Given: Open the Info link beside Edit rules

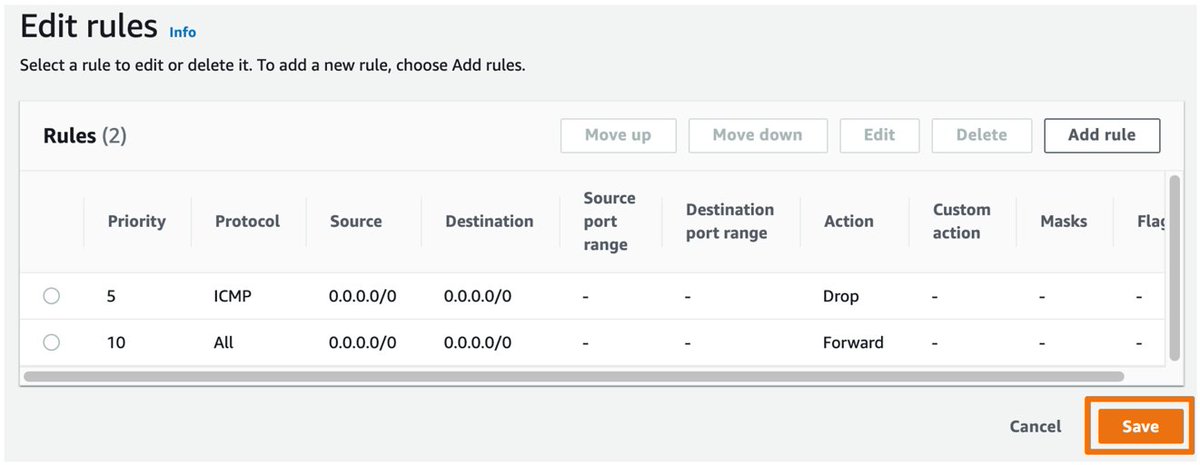Looking at the screenshot, I should pos(183,32).
